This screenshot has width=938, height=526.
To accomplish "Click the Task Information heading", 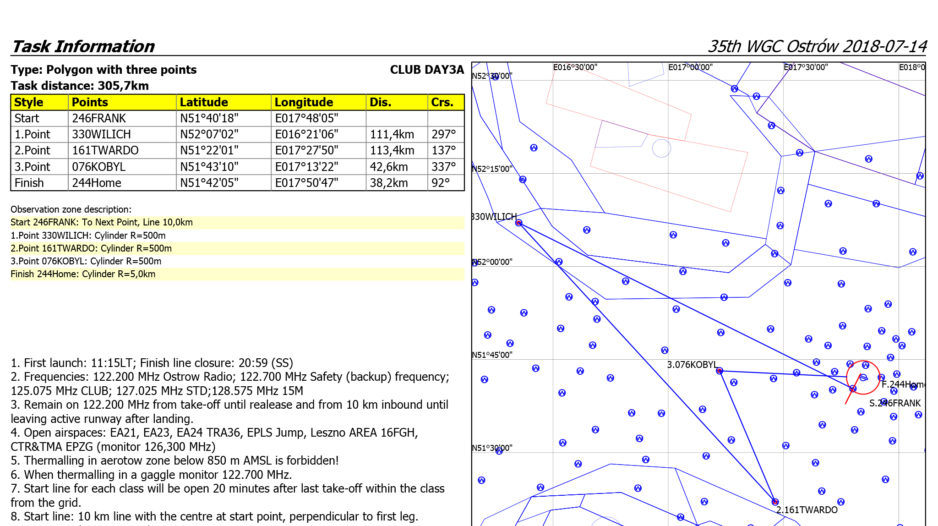I will 83,47.
